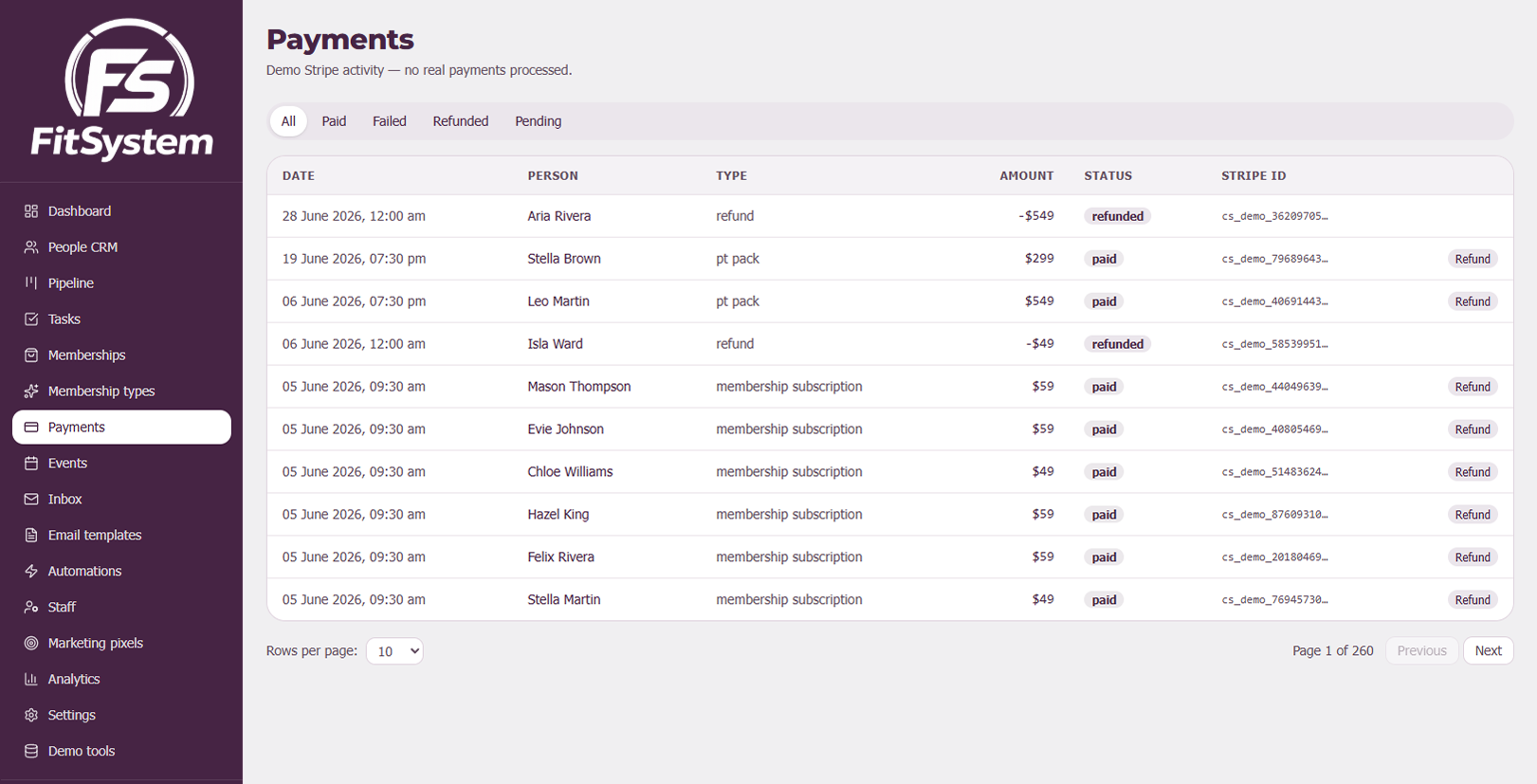Switch to the Pending filter tab
Image resolution: width=1537 pixels, height=784 pixels.
point(538,121)
